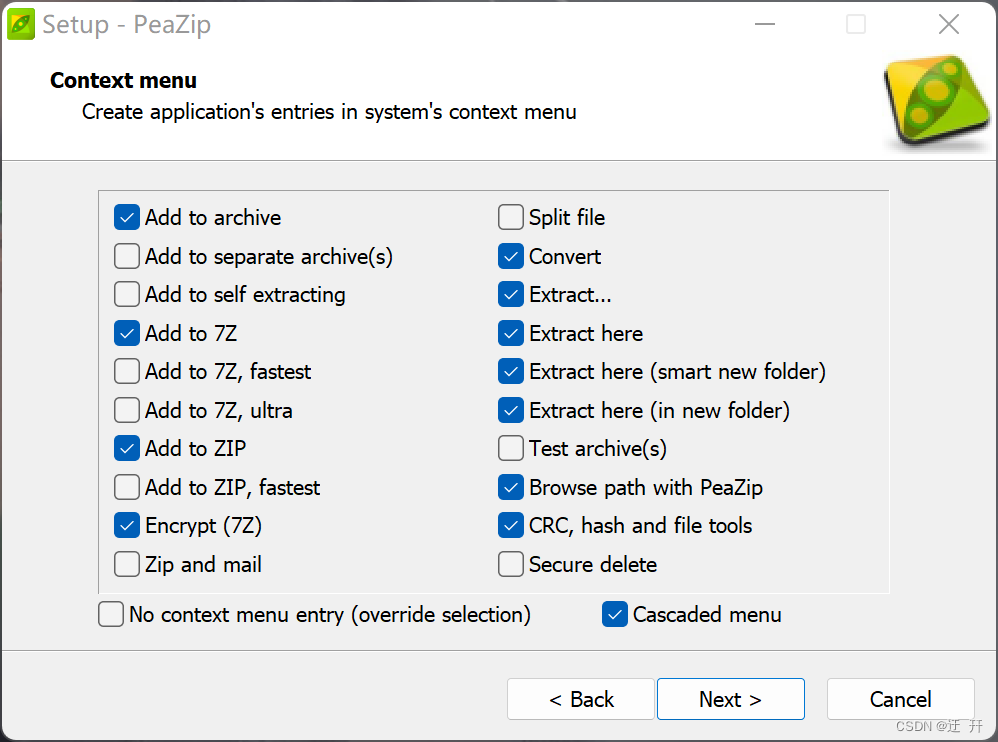Viewport: 998px width, 742px height.
Task: Enable Zip and mail
Action: (126, 564)
